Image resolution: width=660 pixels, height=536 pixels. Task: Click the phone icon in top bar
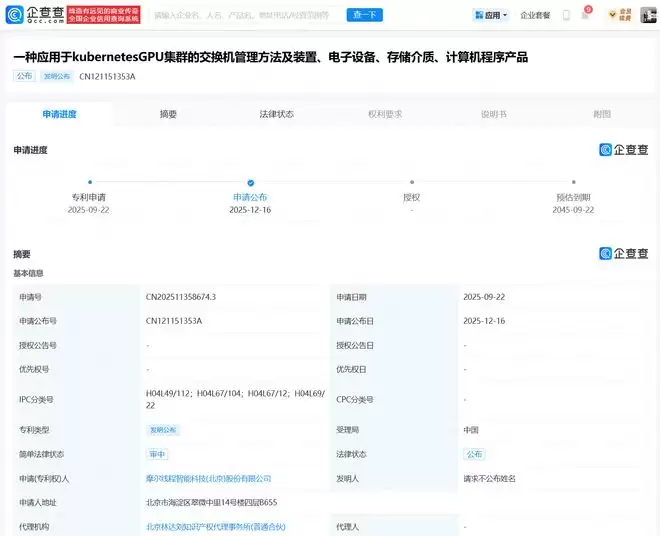click(566, 15)
